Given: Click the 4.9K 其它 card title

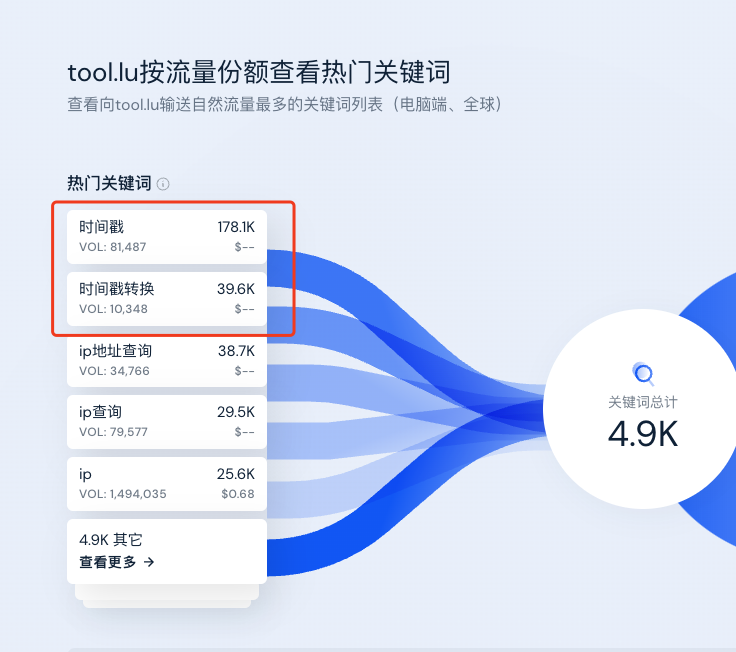Looking at the screenshot, I should click(x=111, y=540).
